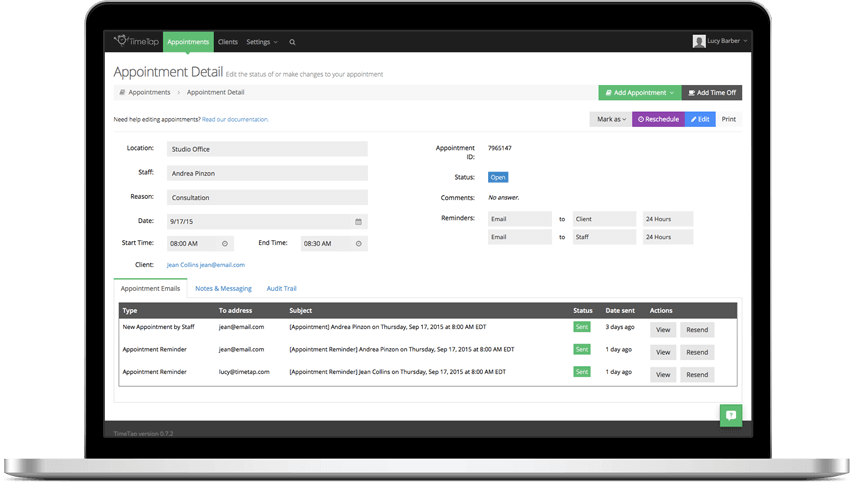Image resolution: width=850 pixels, height=482 pixels.
Task: Click the End Time clock icon
Action: click(359, 244)
